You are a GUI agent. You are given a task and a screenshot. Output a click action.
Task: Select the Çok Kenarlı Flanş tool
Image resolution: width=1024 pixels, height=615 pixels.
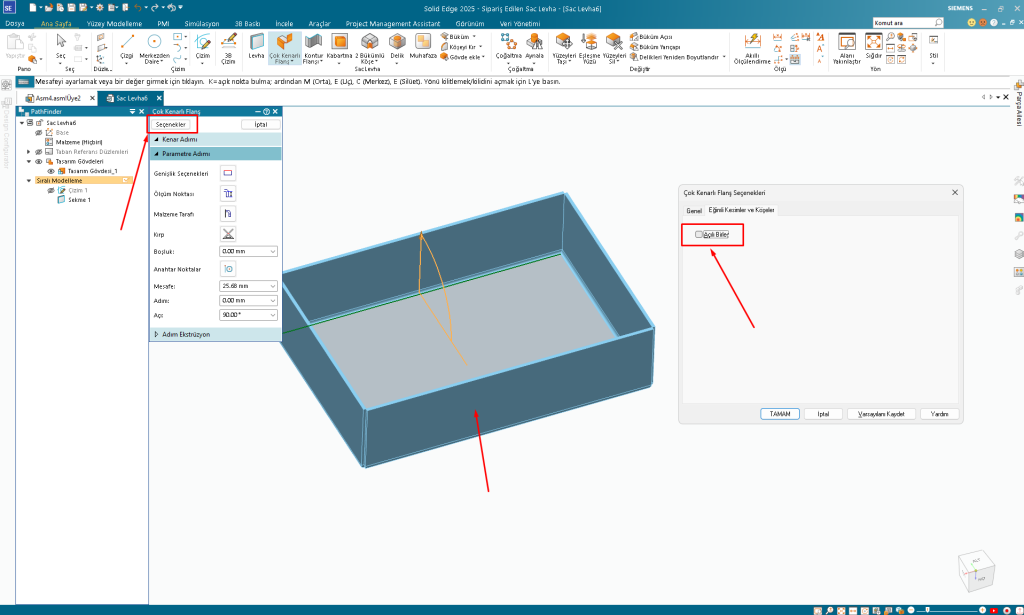point(285,42)
